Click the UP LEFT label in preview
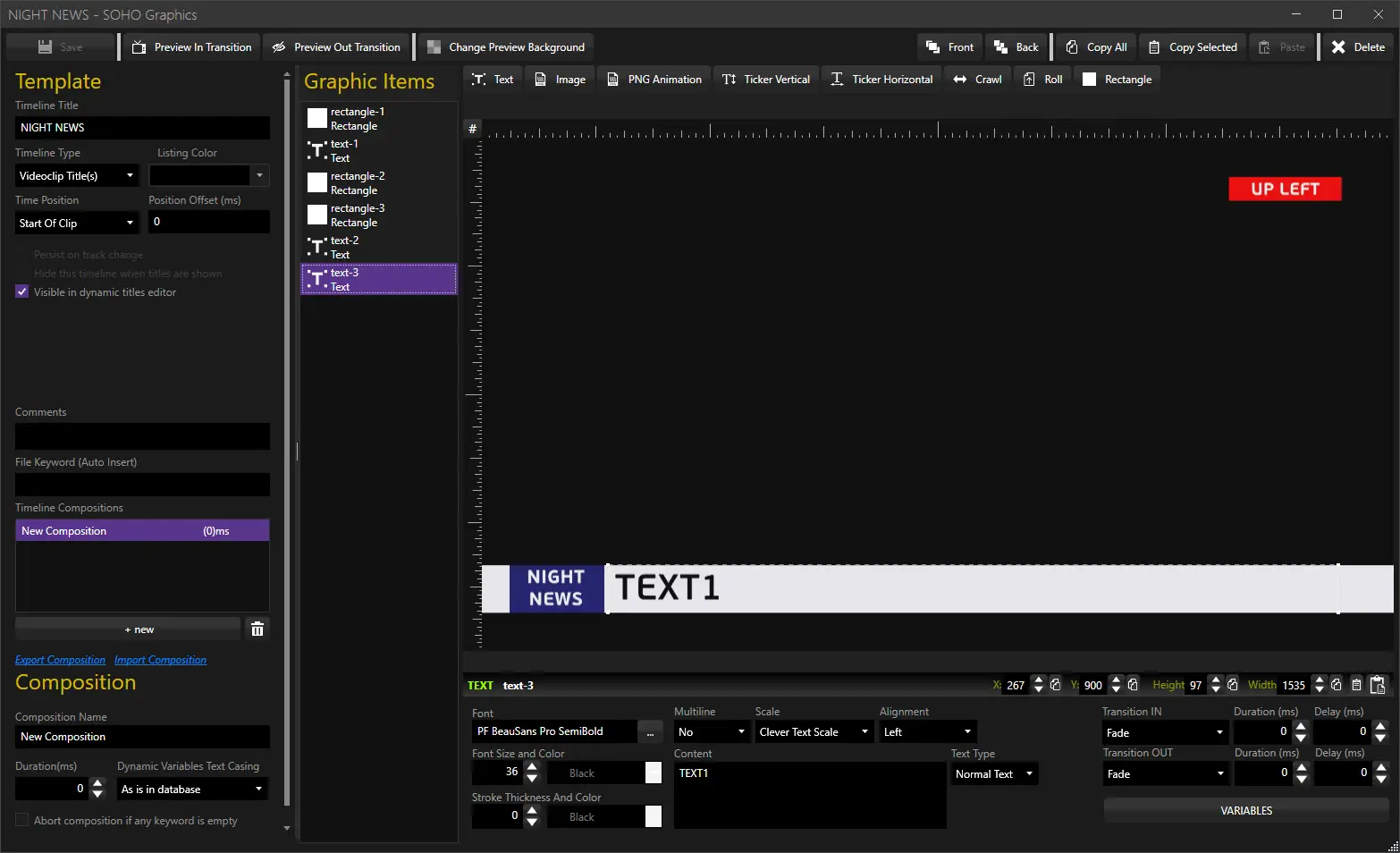This screenshot has height=853, width=1400. point(1285,189)
